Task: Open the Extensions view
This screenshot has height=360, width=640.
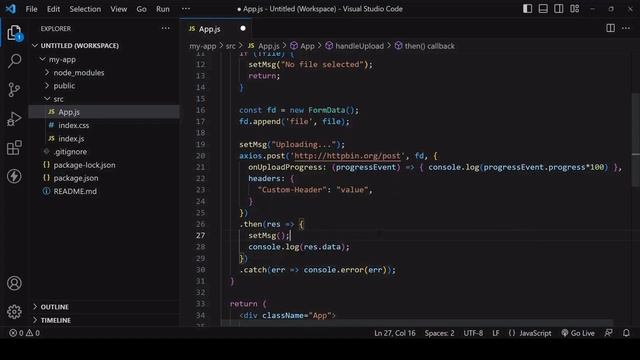Action: pos(14,147)
